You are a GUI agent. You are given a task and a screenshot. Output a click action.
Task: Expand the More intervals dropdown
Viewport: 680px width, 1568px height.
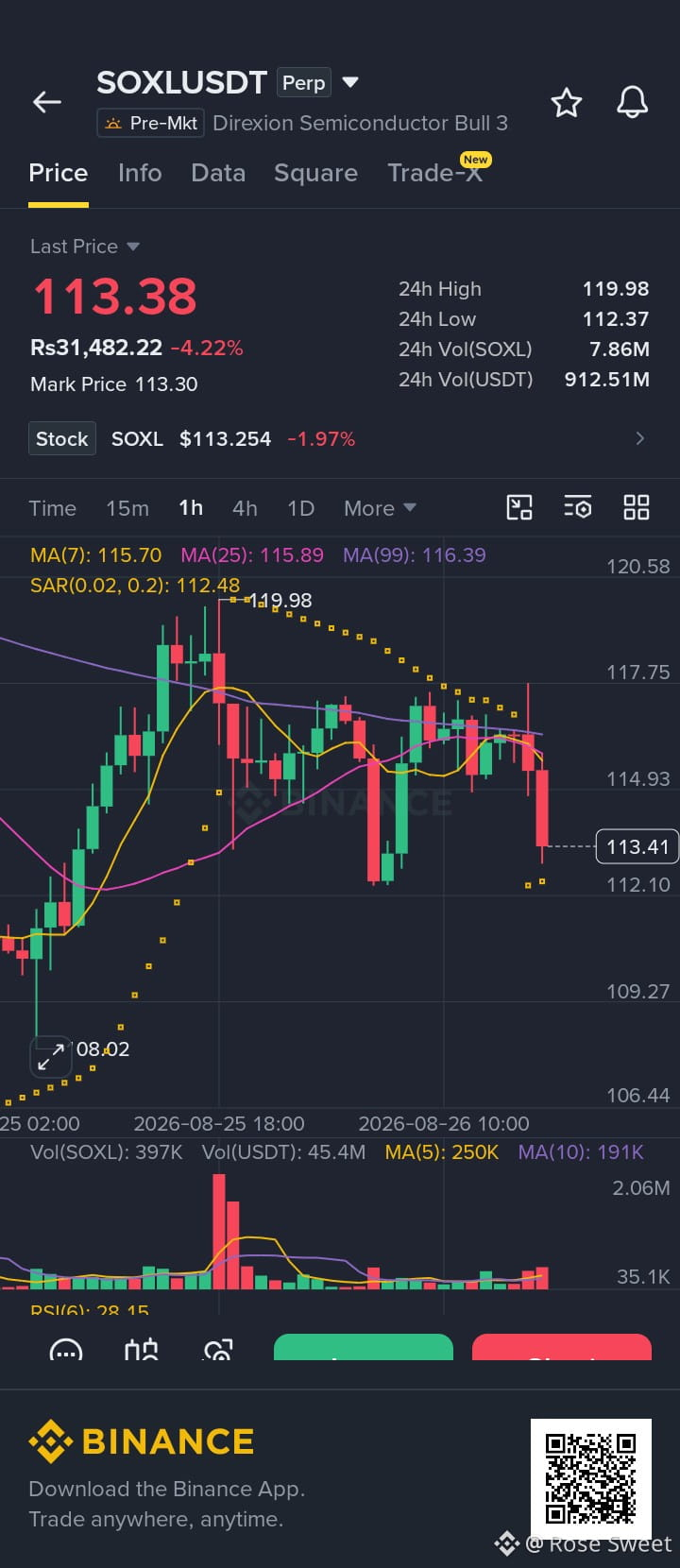(x=380, y=508)
